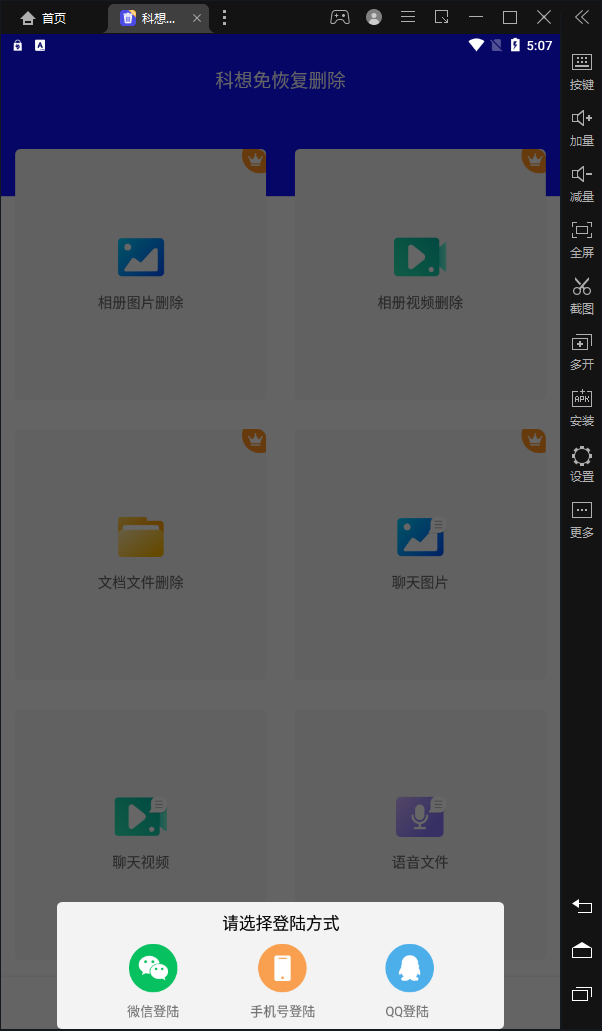Viewport: 602px width, 1031px height.
Task: Open 更多 more tools menu
Action: pyautogui.click(x=582, y=520)
